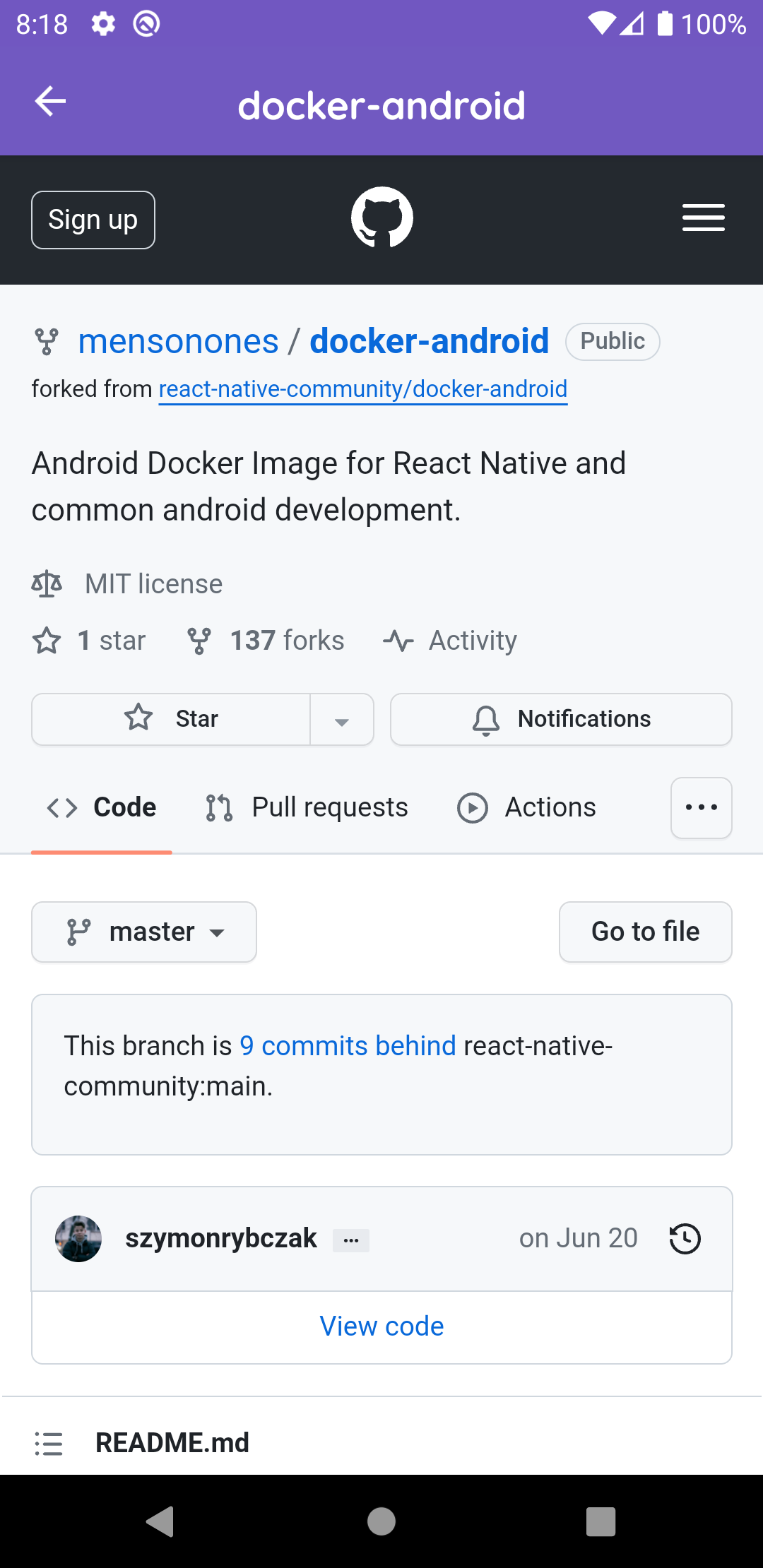Show more repository tabs via the ellipsis
The image size is (763, 1568).
702,808
